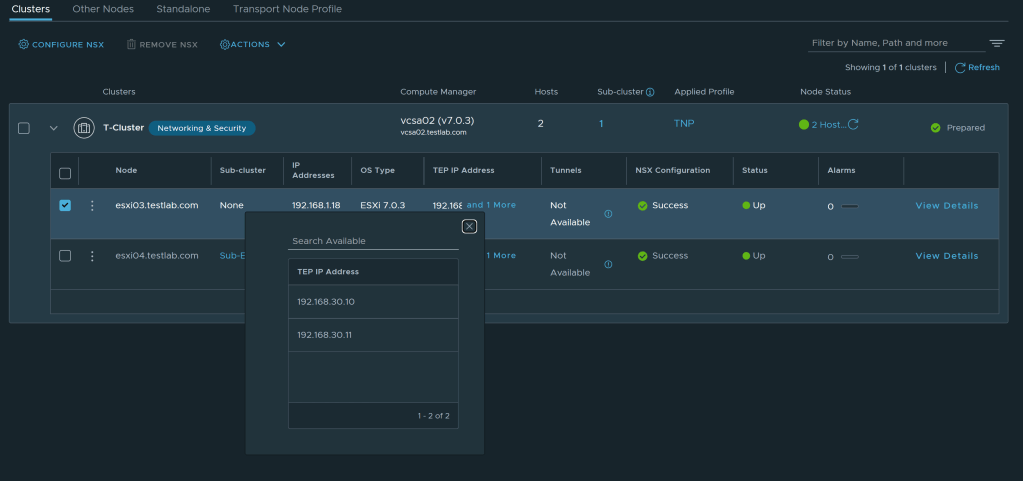The width and height of the screenshot is (1023, 481).
Task: Tick the T-Cluster checkbox
Action: click(24, 128)
